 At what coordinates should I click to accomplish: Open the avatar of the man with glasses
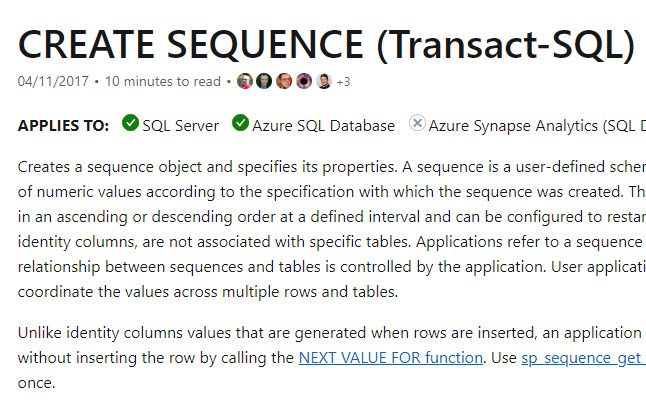pos(284,81)
